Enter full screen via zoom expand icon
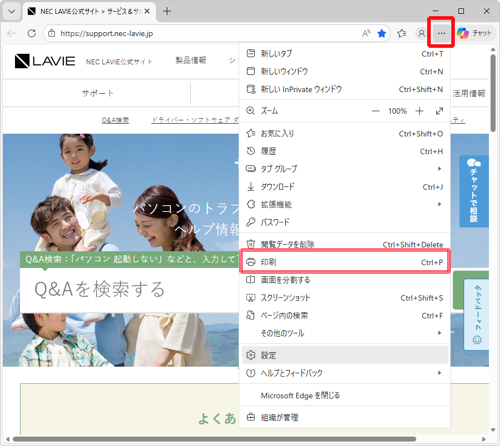This screenshot has width=500, height=446. (440, 111)
